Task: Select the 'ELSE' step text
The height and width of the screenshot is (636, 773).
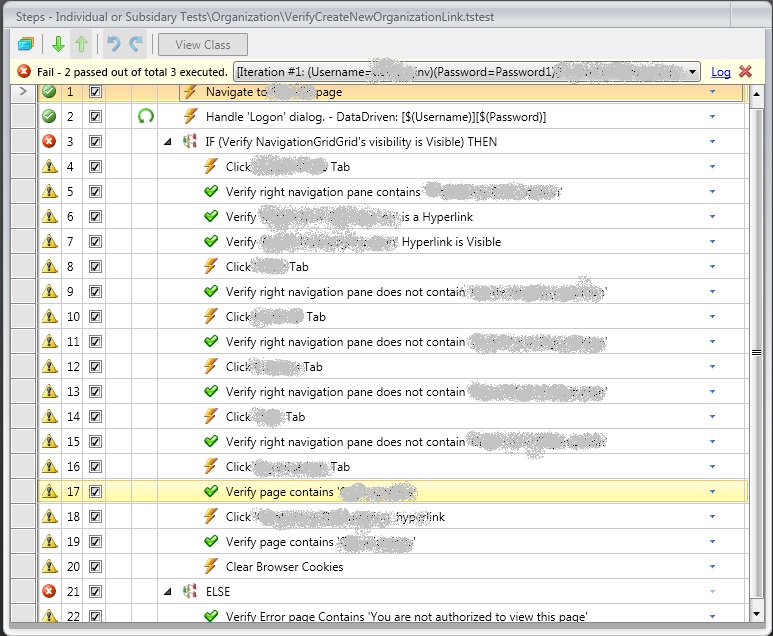Action: 218,592
